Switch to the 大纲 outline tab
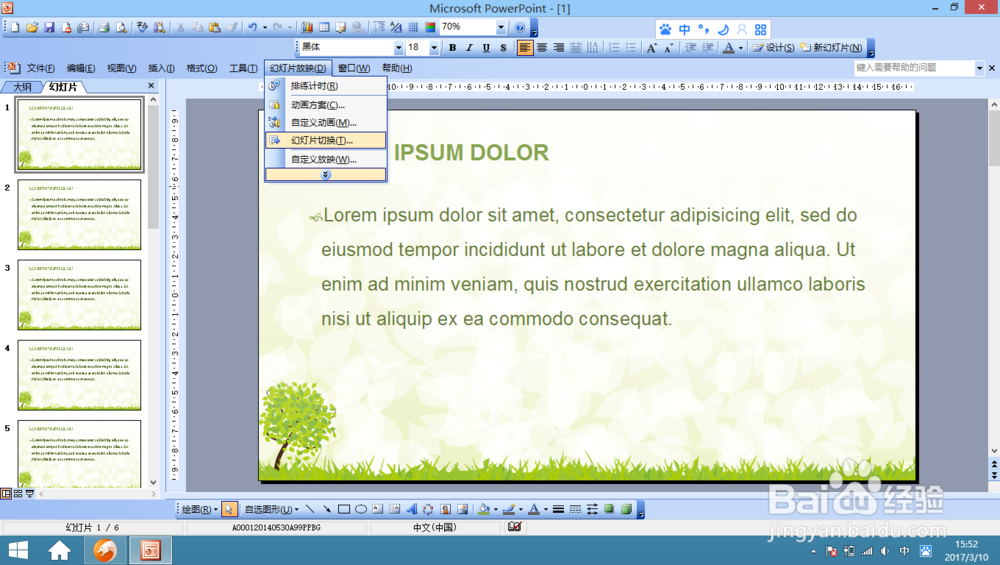 click(22, 87)
